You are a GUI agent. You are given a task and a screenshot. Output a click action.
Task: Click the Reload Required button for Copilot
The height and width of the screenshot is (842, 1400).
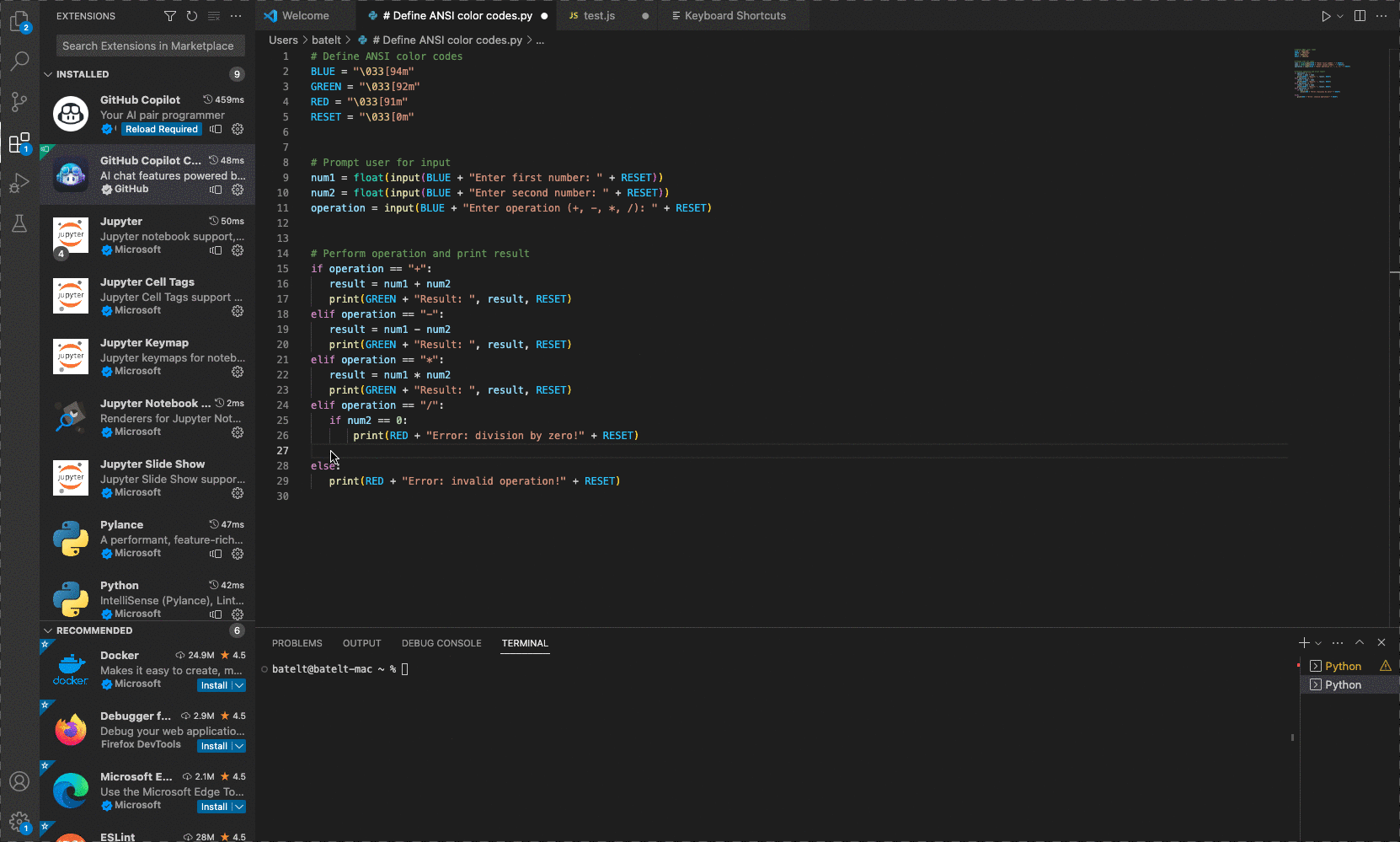click(x=162, y=129)
